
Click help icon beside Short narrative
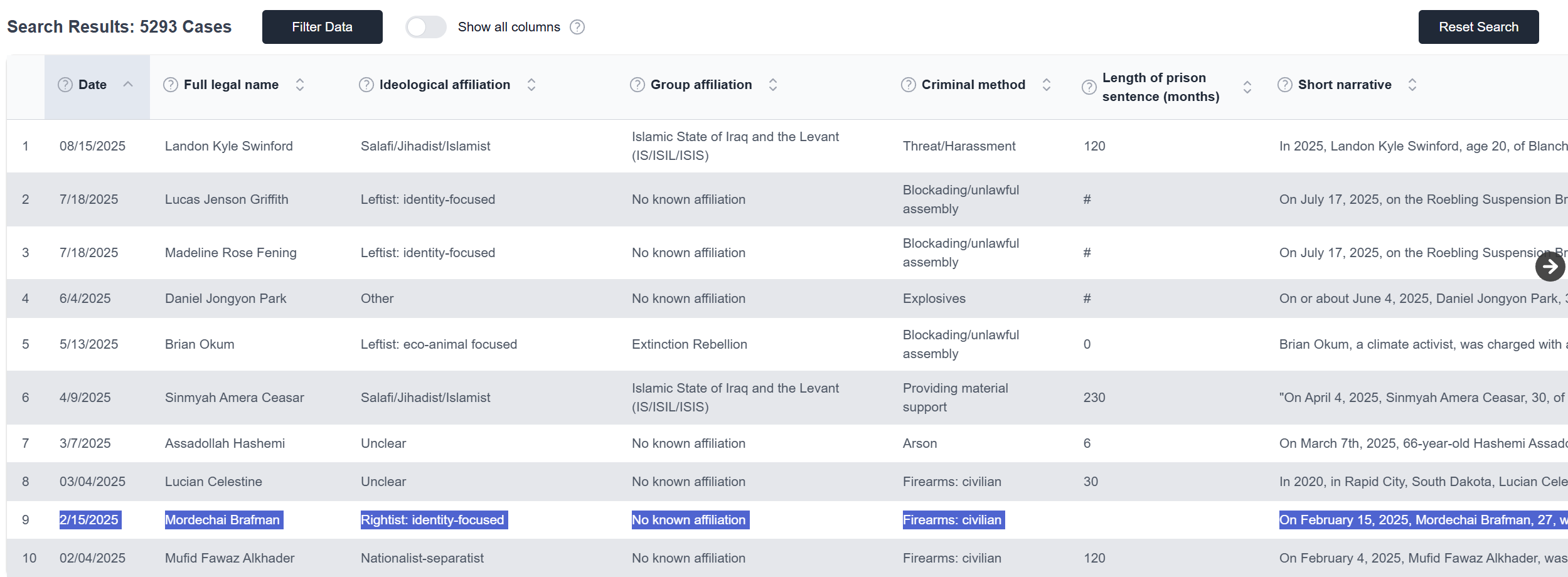(1285, 85)
